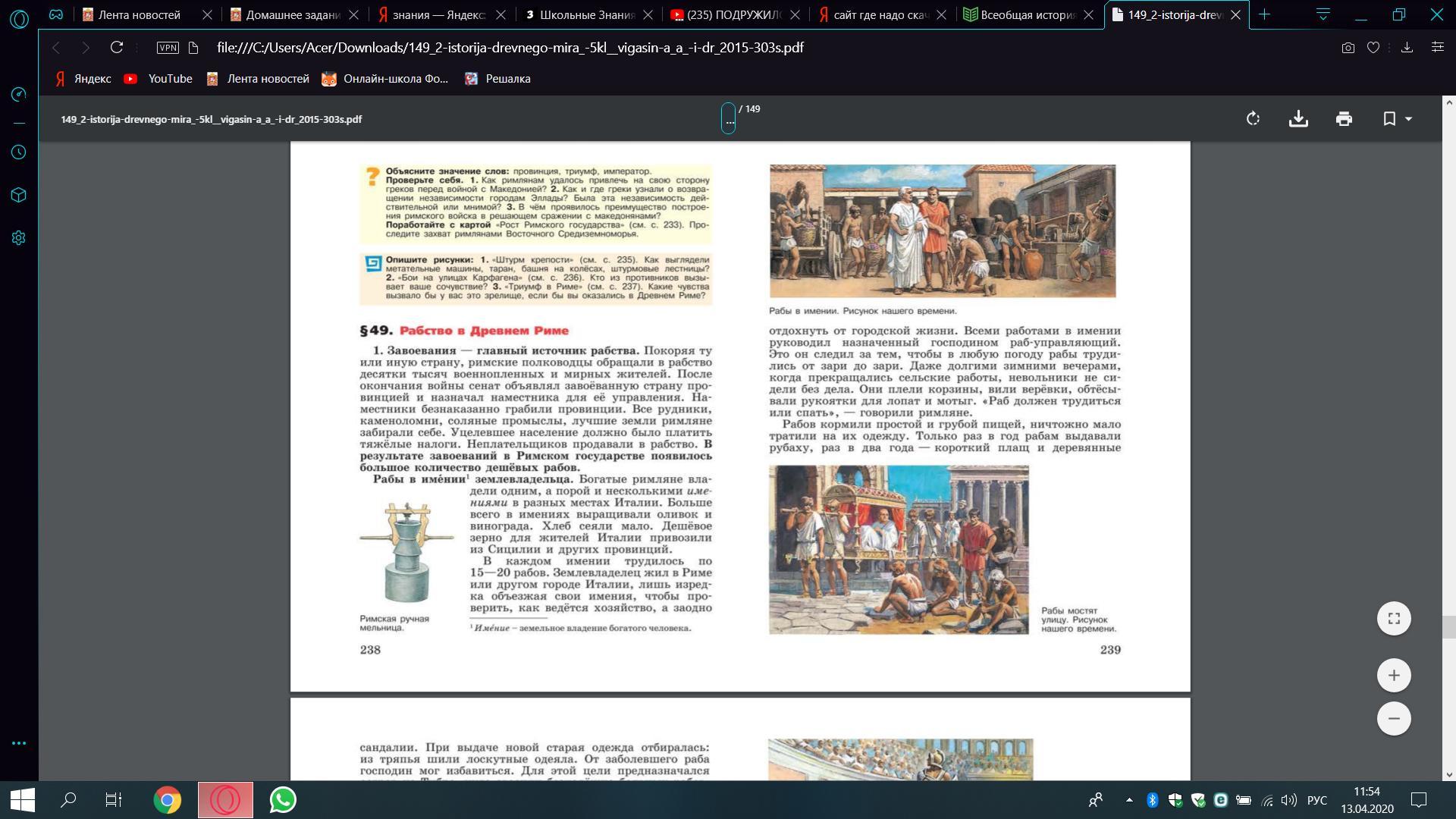
Task: Zoom out of the PDF page
Action: [x=1394, y=718]
